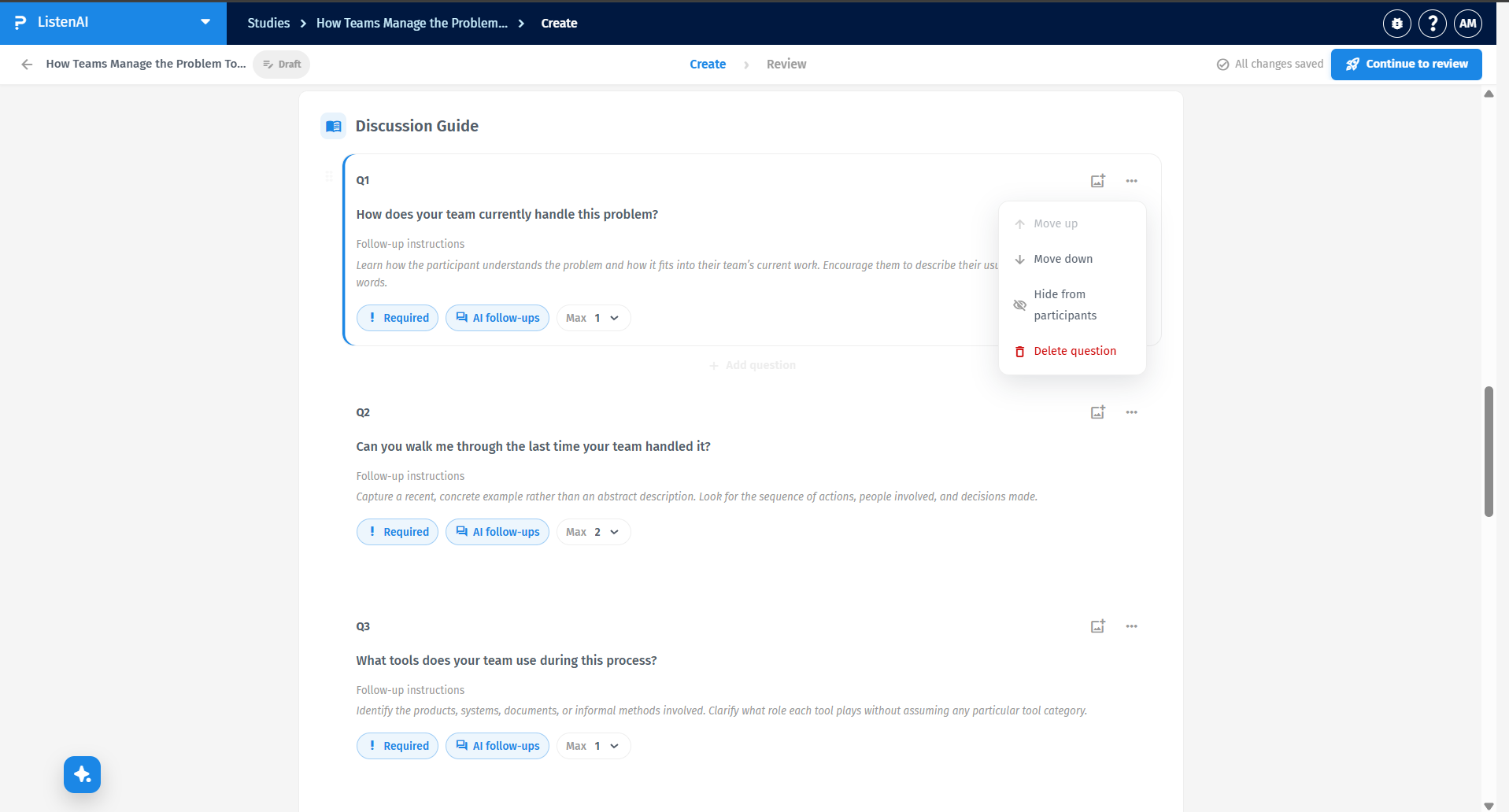
Task: Close Q1 options via the ellipsis icon
Action: pos(1132,181)
